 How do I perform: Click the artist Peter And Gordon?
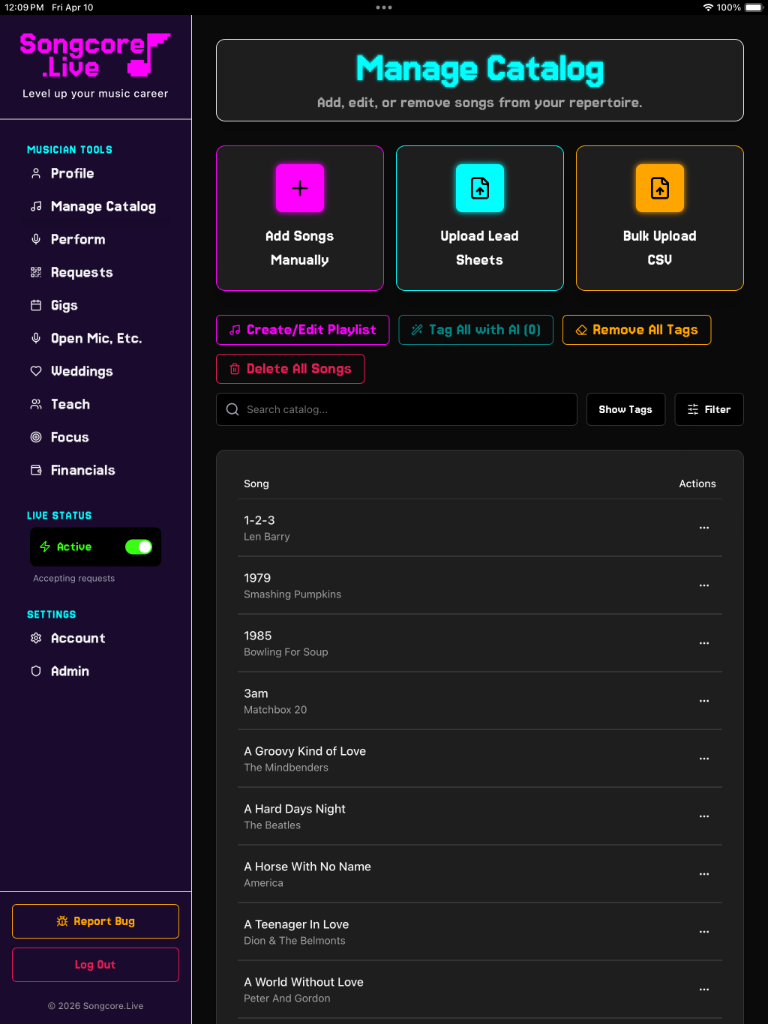coord(287,999)
